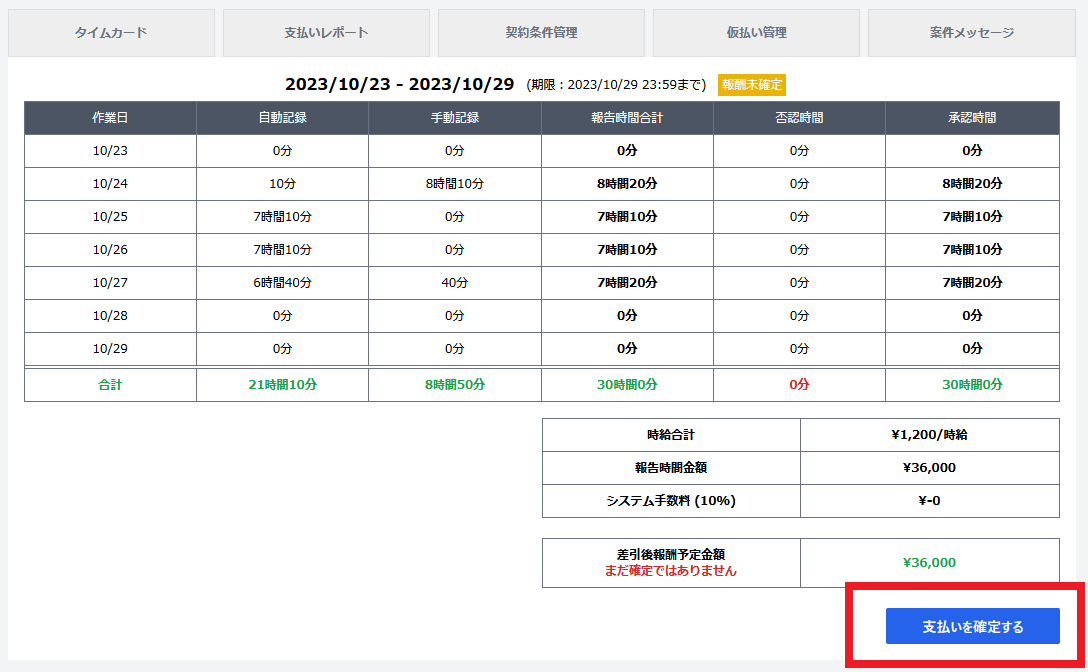This screenshot has height=672, width=1088.
Task: Click the yellow 報酬未確定 status badge
Action: point(752,85)
